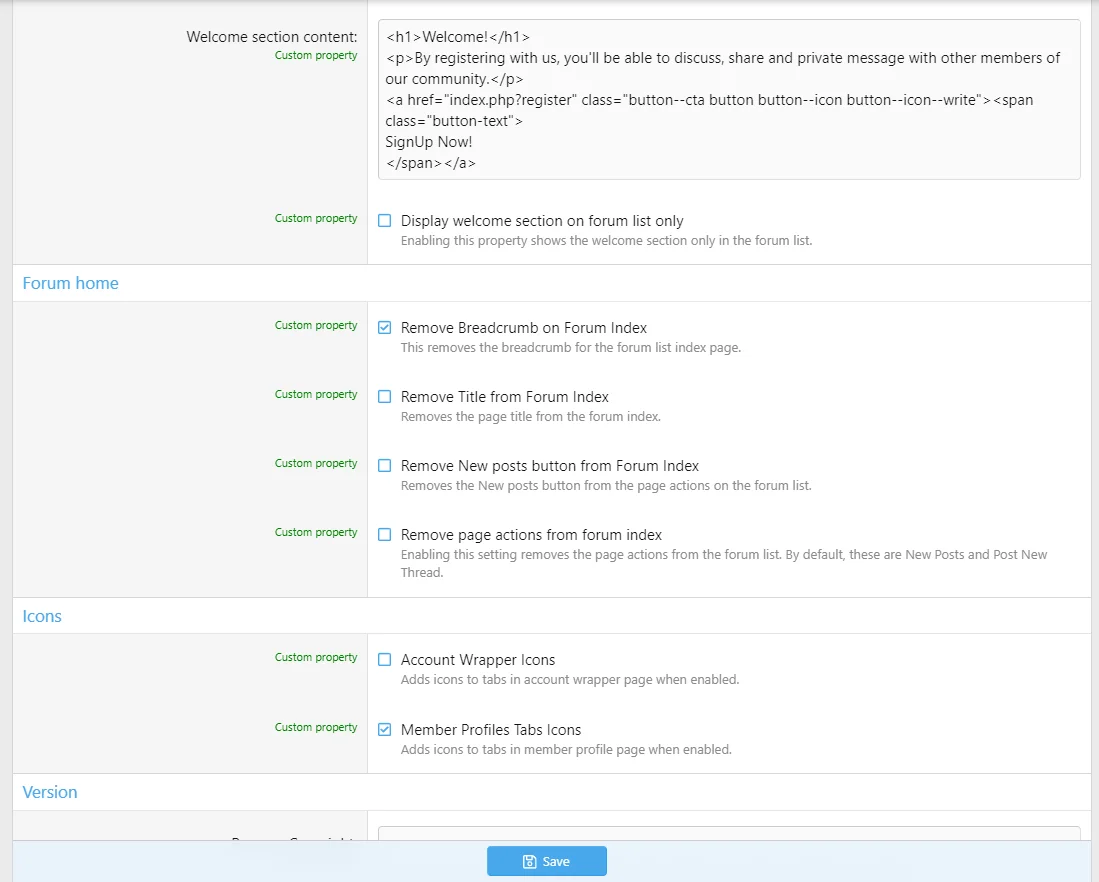Click the floppy disk icon on Save
Screen dimensions: 1099x882
tap(530, 862)
